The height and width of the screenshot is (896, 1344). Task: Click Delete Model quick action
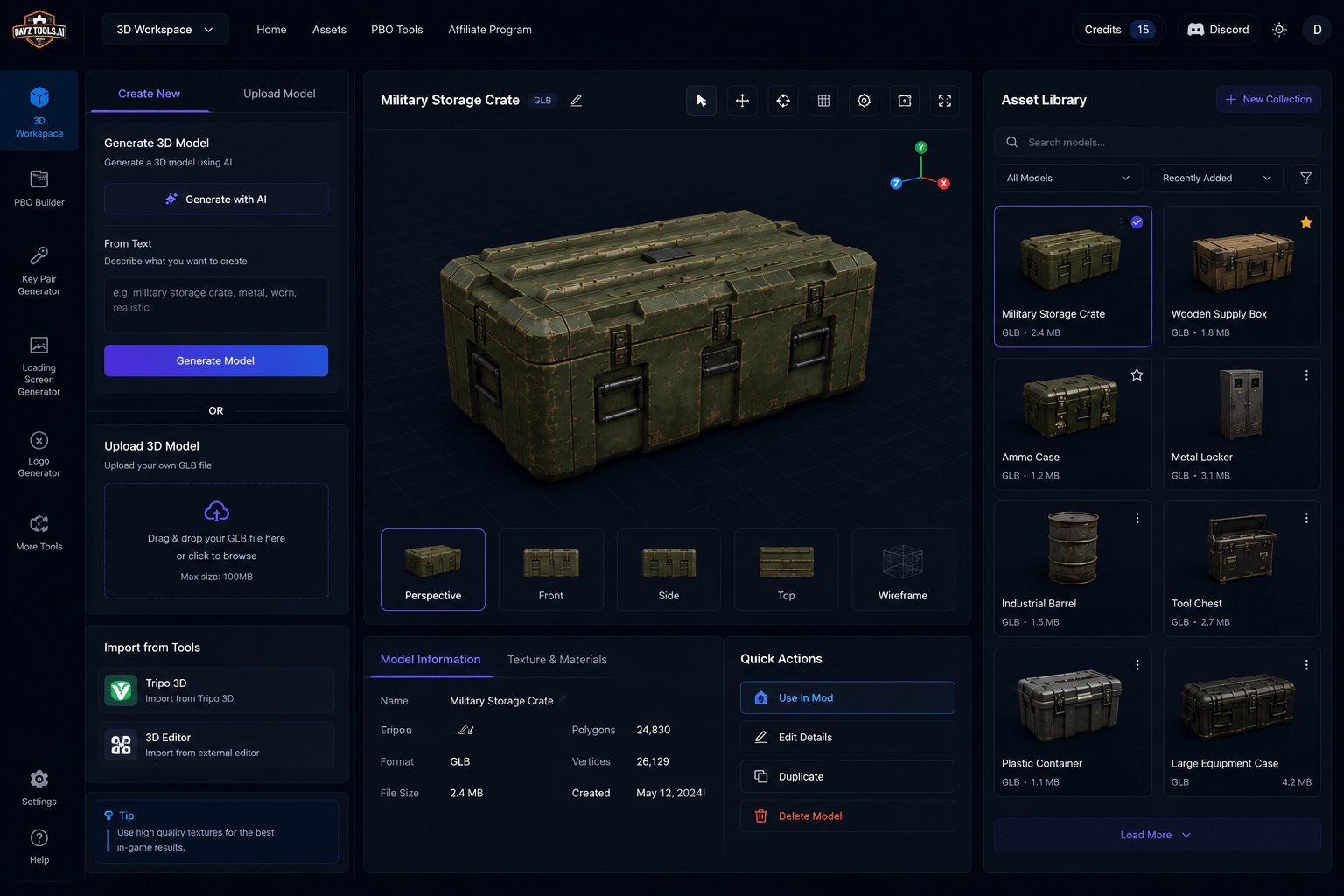(x=847, y=815)
